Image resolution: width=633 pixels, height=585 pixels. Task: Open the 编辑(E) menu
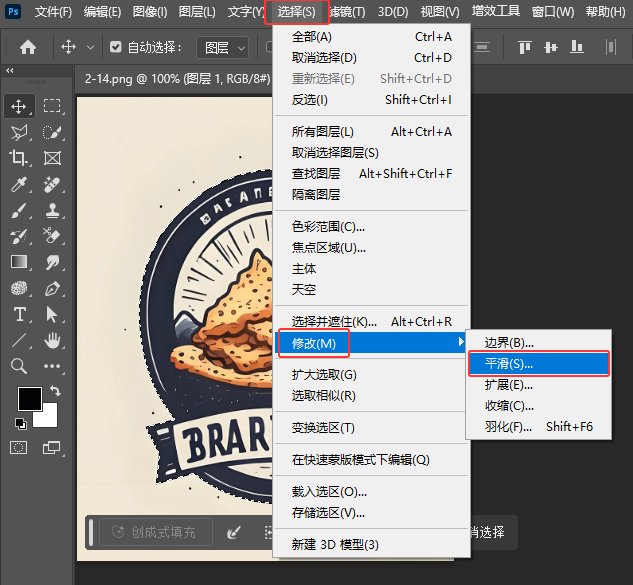point(102,12)
